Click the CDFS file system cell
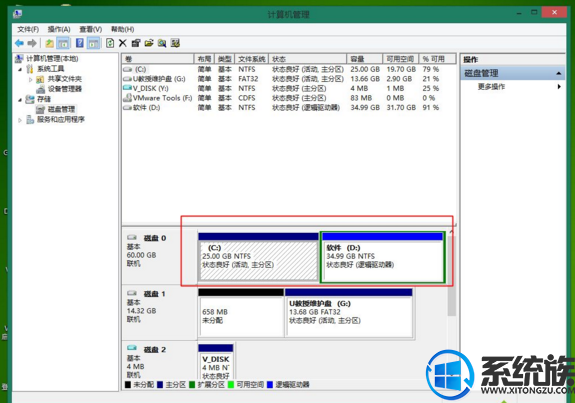 click(247, 98)
